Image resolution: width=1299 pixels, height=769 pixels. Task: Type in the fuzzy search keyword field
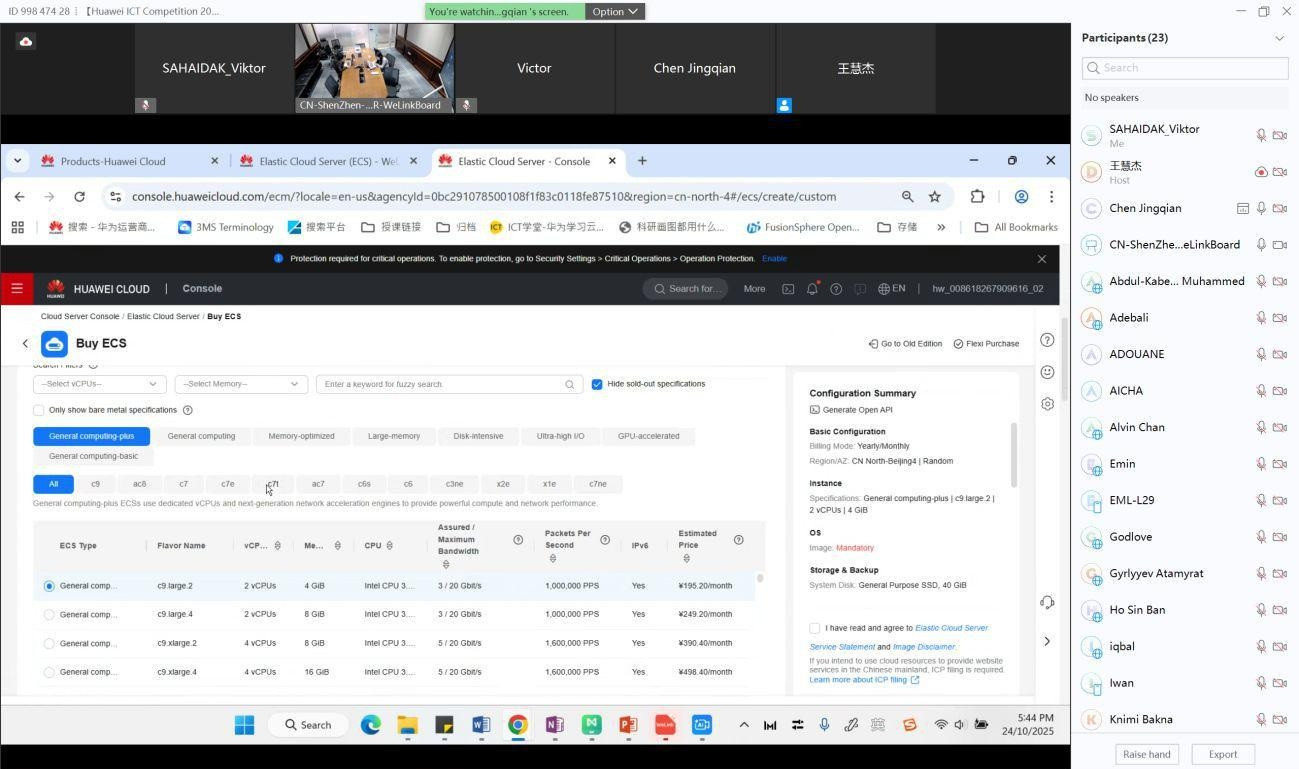[x=440, y=384]
